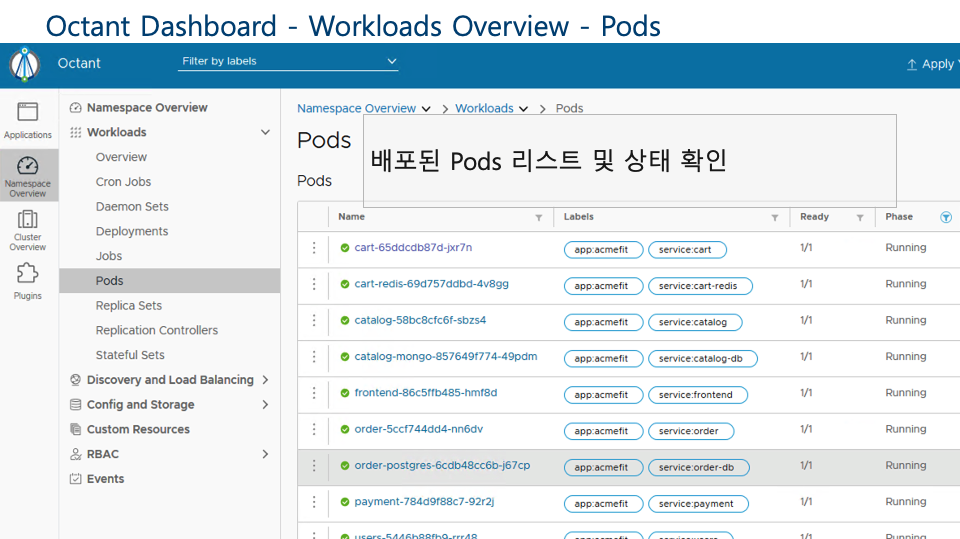Screen dimensions: 960x539
Task: Open Cluster Overview sidebar icon
Action: [28, 219]
